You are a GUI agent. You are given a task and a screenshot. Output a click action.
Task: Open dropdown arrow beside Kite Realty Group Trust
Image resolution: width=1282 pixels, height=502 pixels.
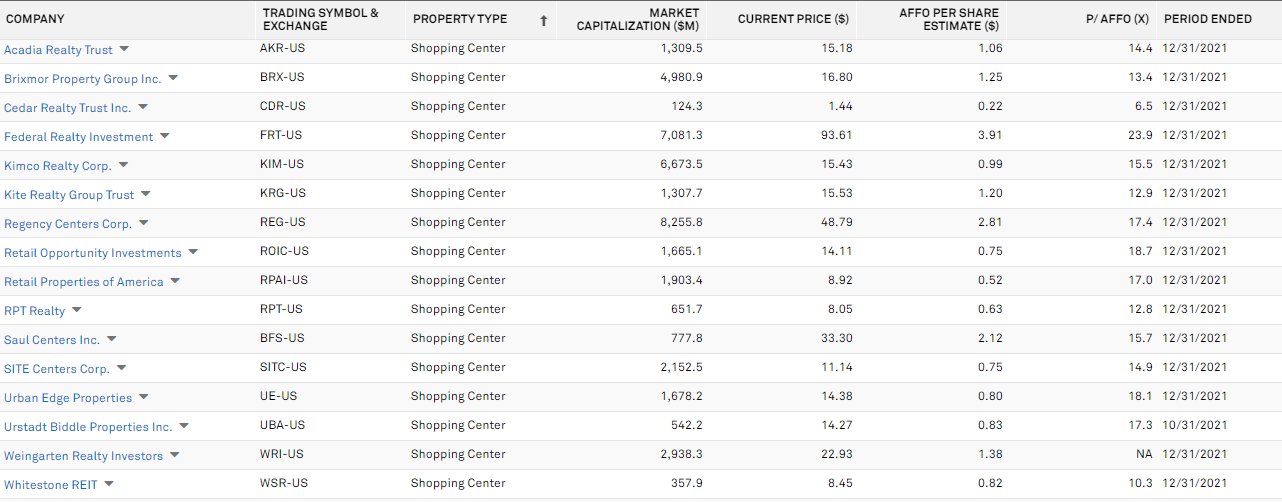tap(145, 194)
